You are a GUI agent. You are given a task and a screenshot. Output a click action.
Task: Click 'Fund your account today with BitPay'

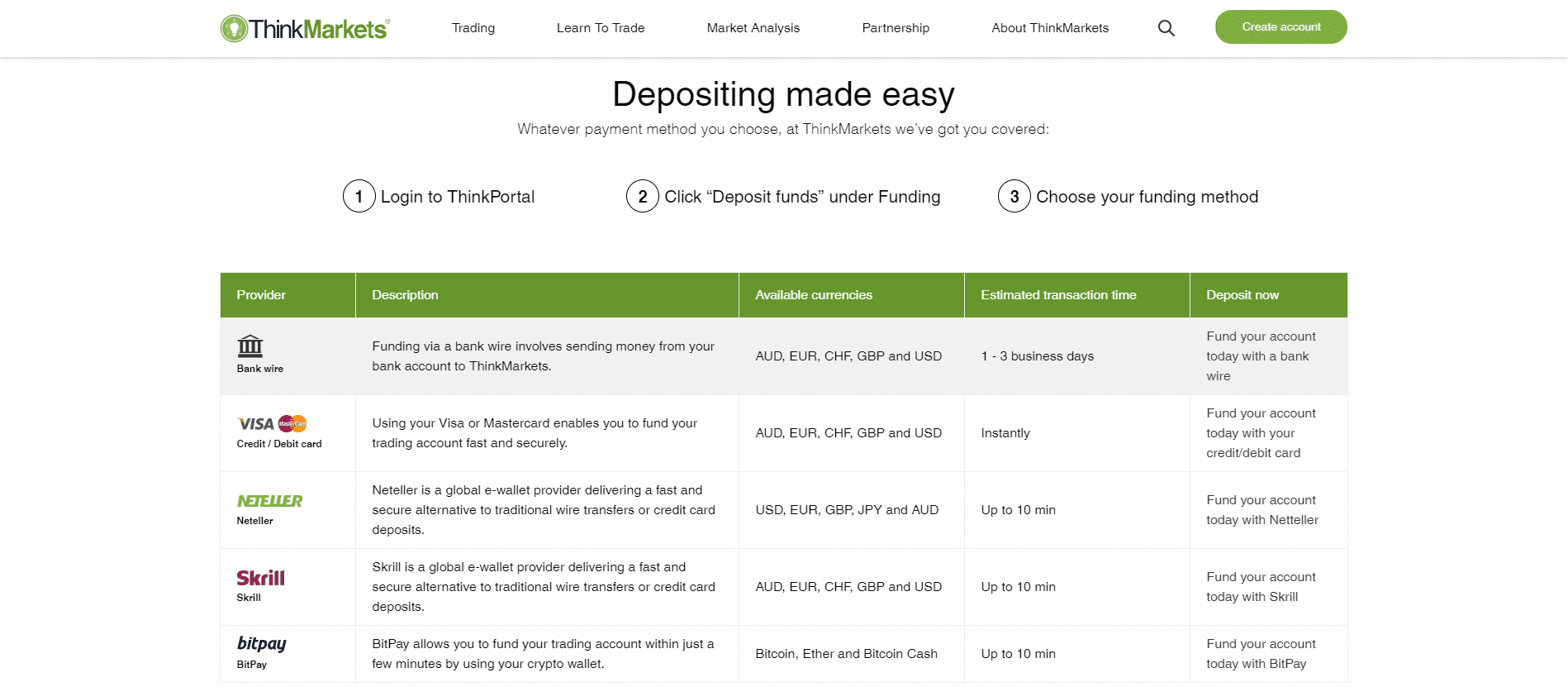tap(1261, 654)
